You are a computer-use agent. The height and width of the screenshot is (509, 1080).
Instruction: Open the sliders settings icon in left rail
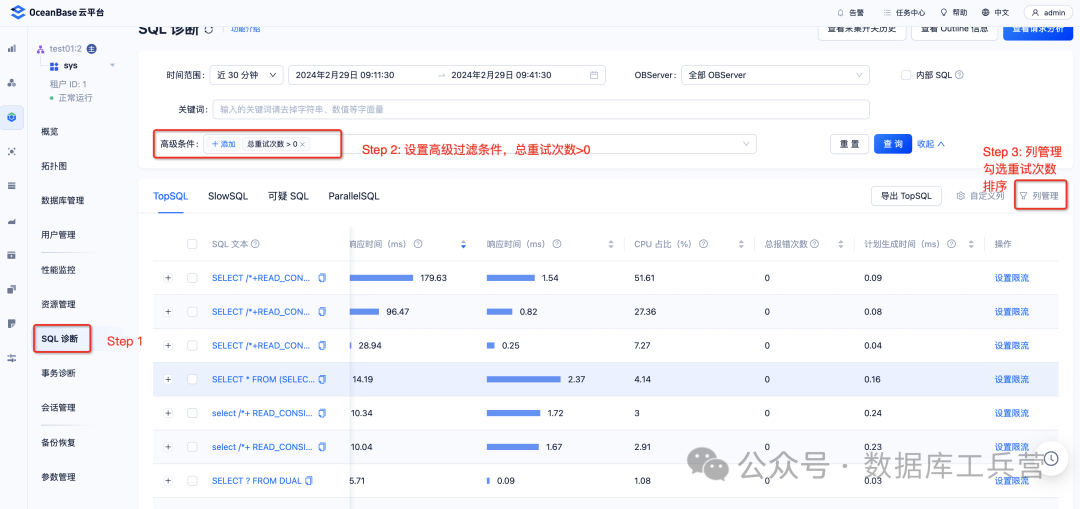tap(11, 358)
